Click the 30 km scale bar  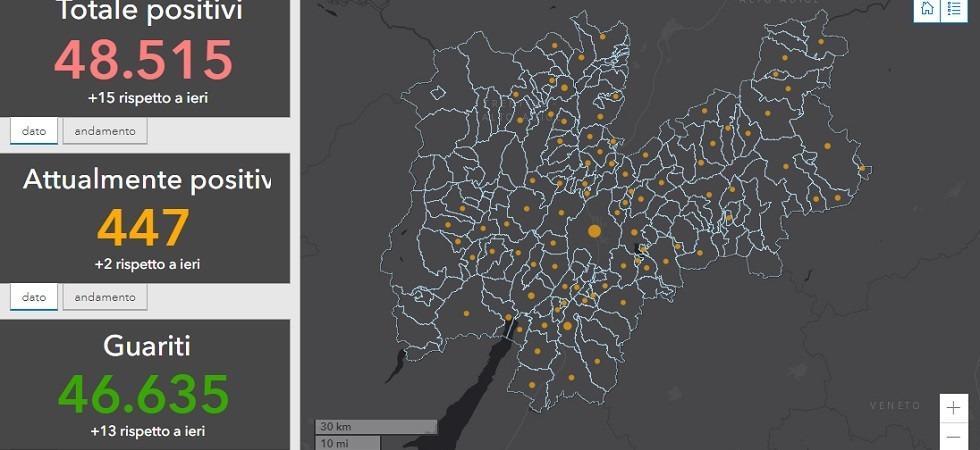click(x=376, y=427)
